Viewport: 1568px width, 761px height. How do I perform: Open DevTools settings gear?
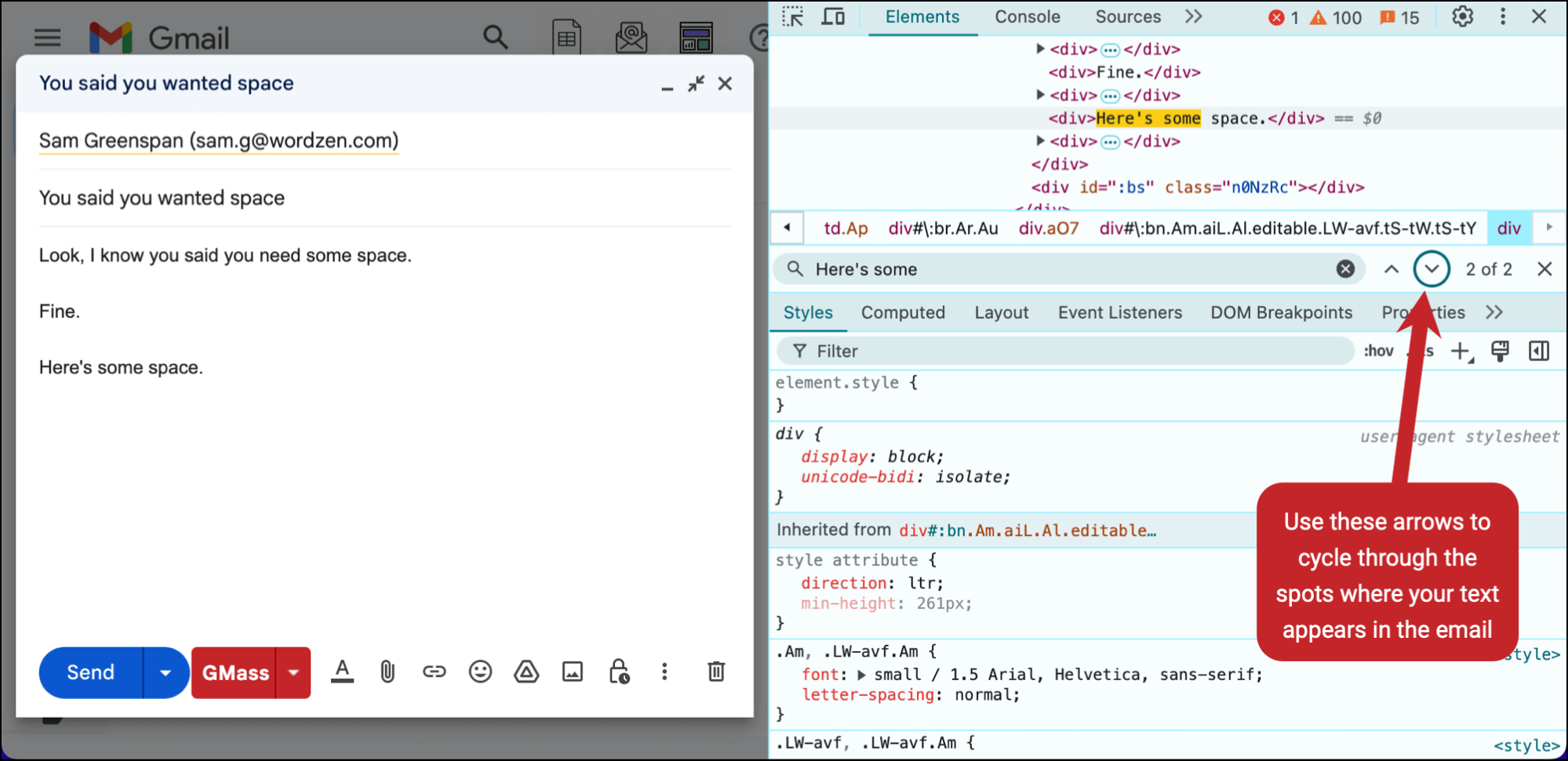(x=1462, y=16)
